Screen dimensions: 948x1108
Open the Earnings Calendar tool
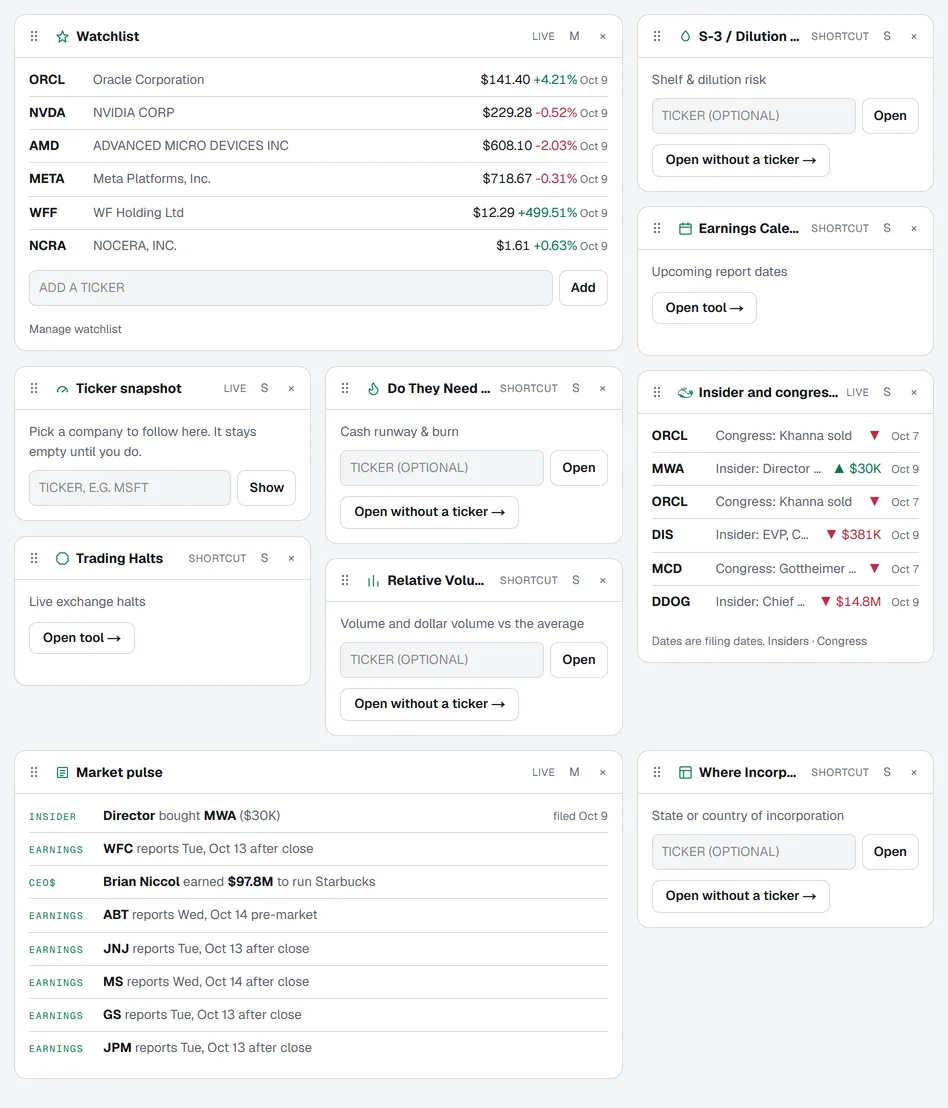(x=704, y=308)
